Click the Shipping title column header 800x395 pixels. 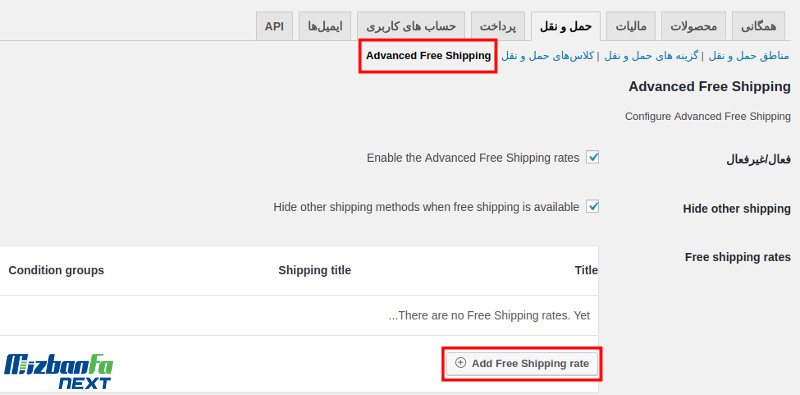click(315, 270)
